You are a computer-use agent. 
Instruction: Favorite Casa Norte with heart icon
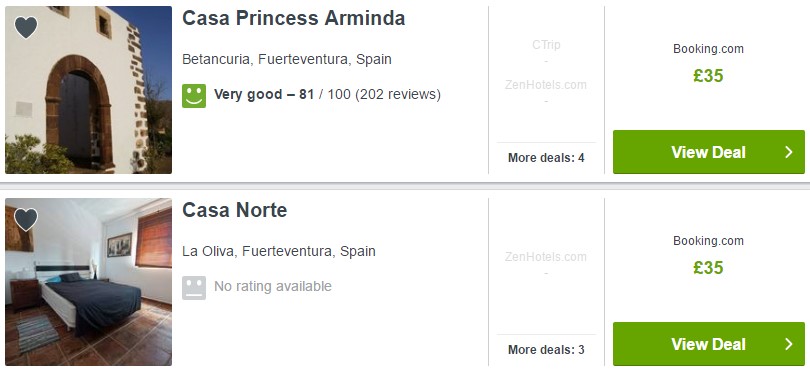tap(26, 219)
